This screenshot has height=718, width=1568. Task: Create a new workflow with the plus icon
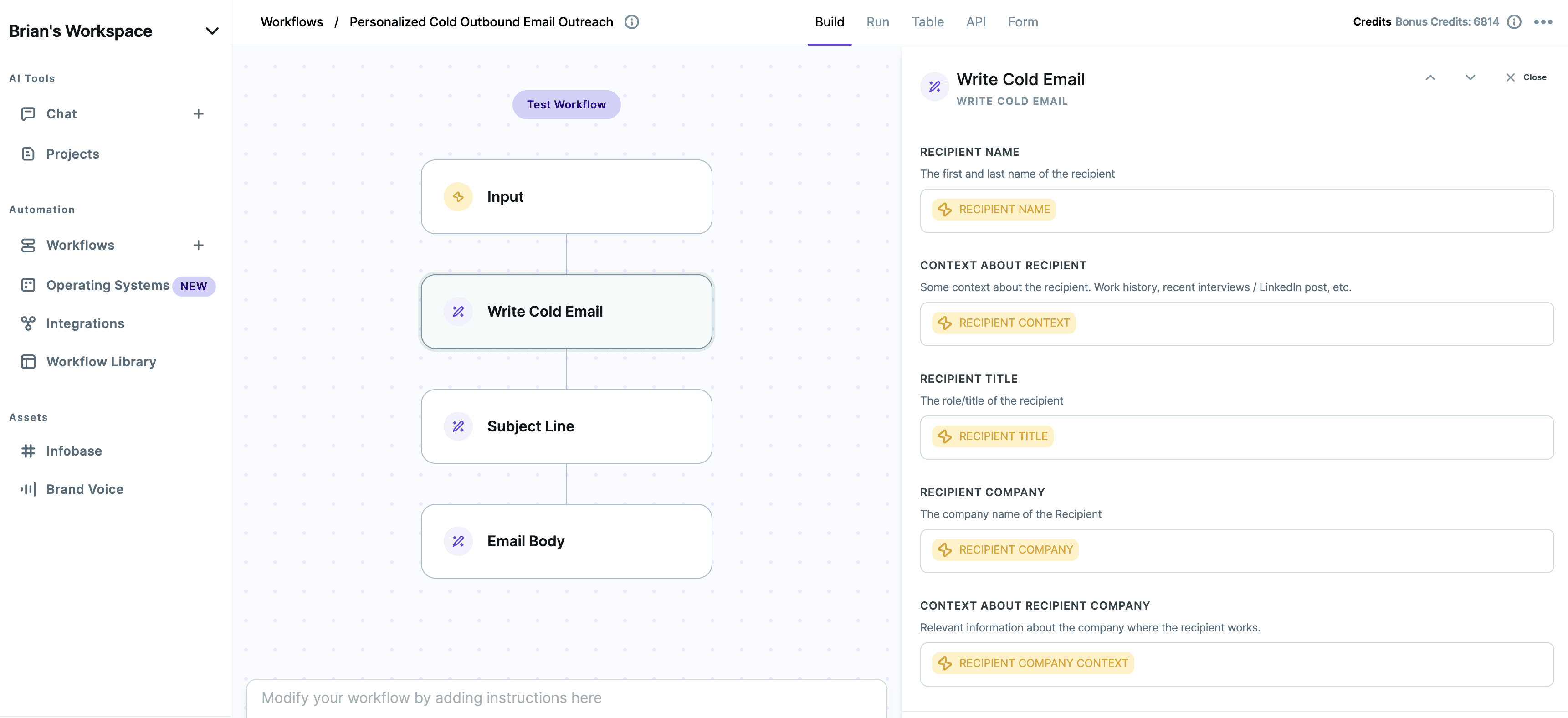tap(199, 245)
